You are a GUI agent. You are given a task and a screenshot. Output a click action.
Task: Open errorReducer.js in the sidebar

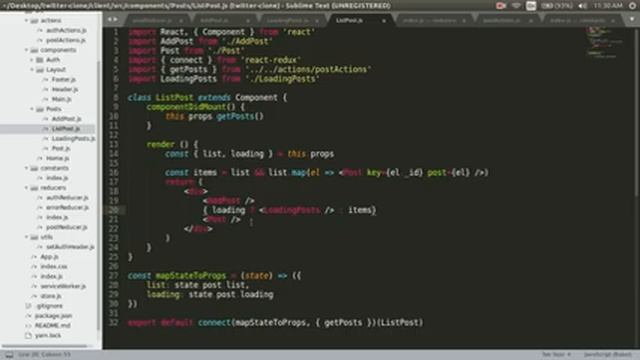click(67, 207)
